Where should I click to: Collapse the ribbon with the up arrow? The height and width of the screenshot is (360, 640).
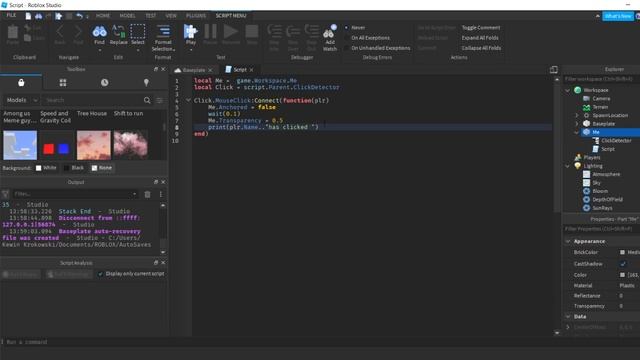tap(598, 16)
